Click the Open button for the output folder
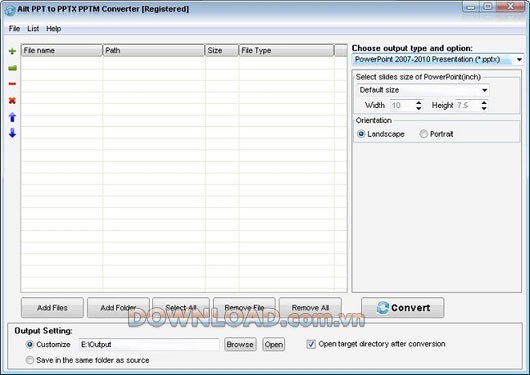Screen dimensions: 530x375 click(x=274, y=345)
